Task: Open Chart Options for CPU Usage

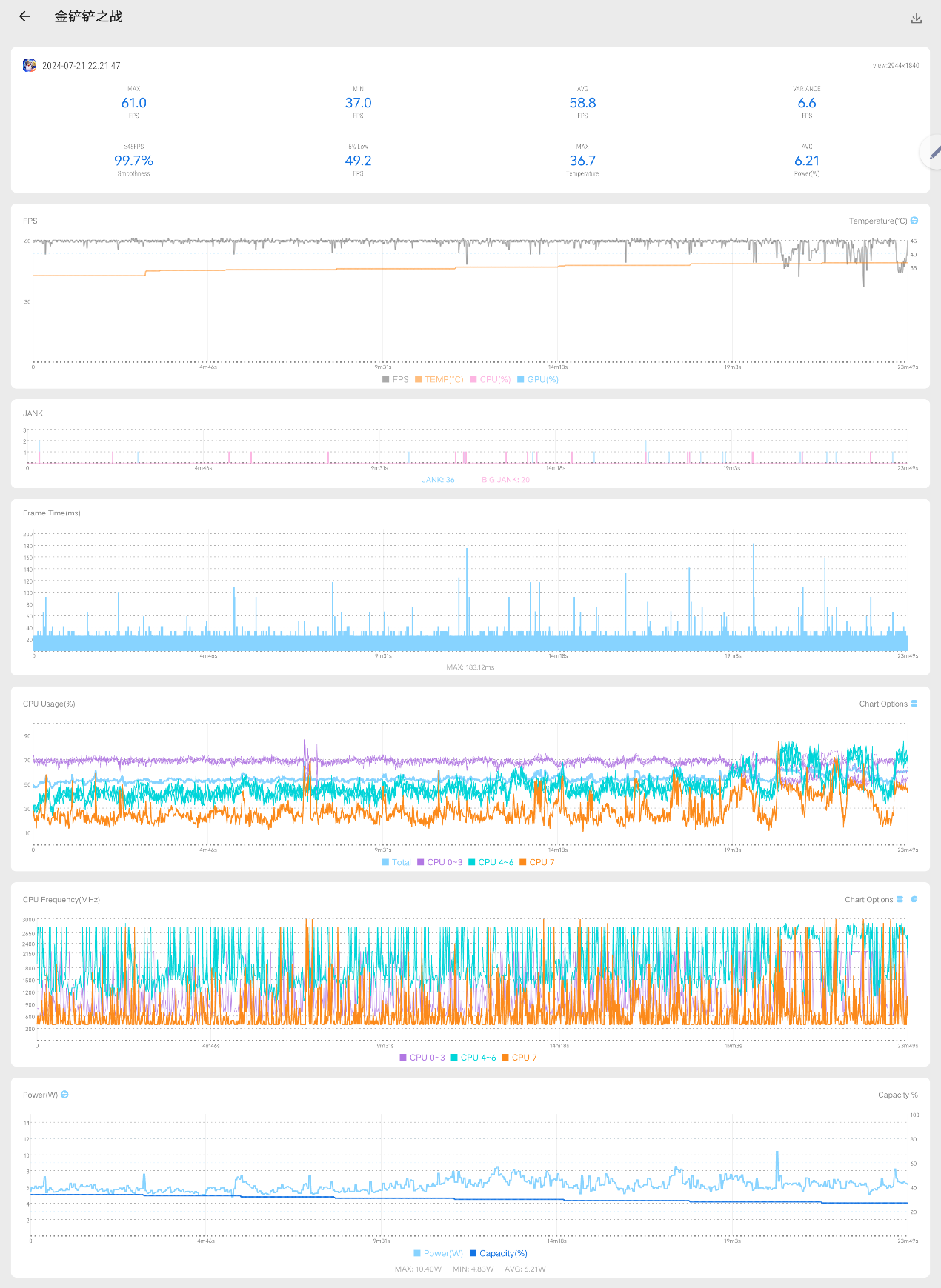Action: tap(883, 704)
